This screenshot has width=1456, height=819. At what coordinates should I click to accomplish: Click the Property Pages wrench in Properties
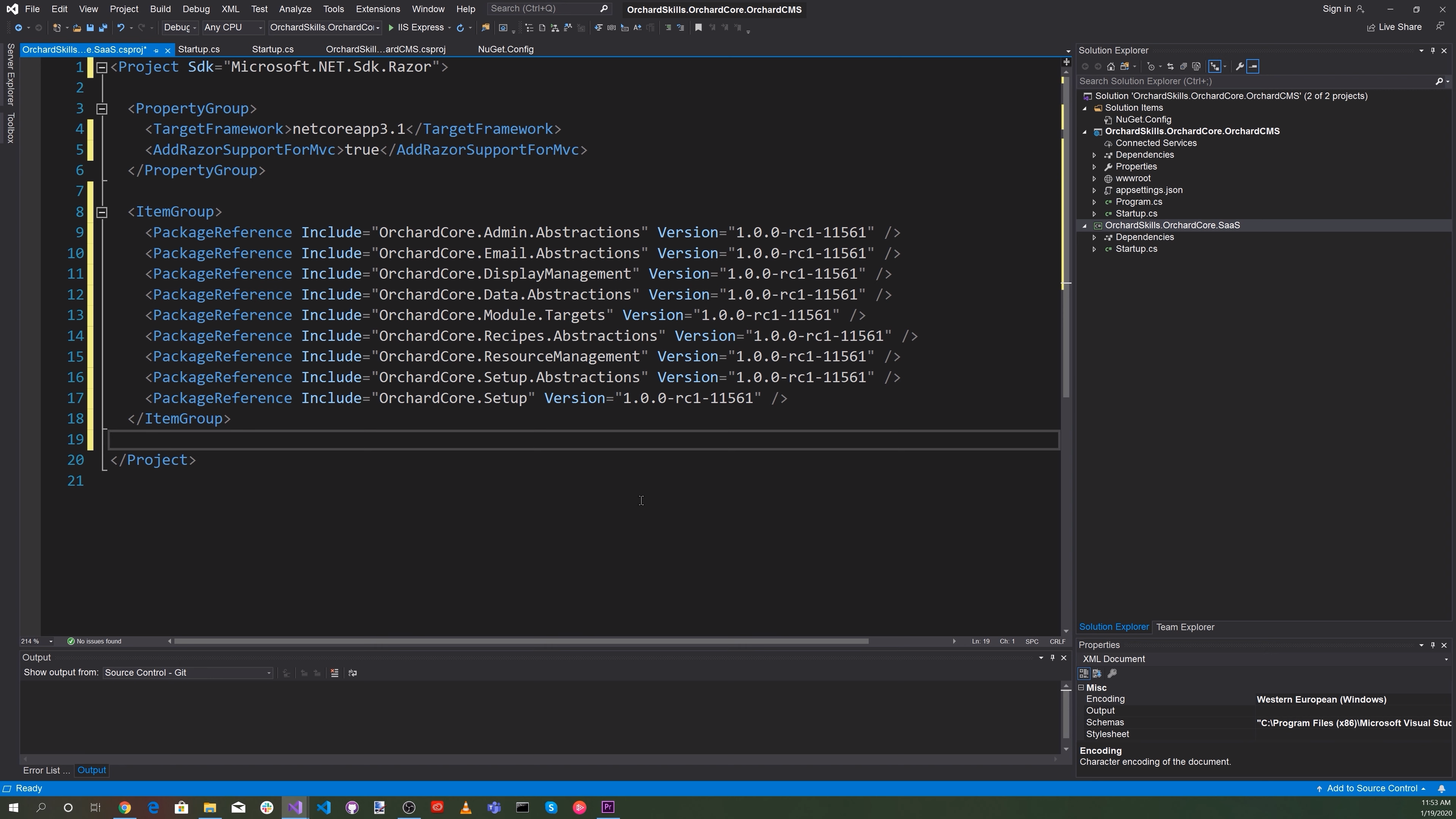click(x=1112, y=673)
